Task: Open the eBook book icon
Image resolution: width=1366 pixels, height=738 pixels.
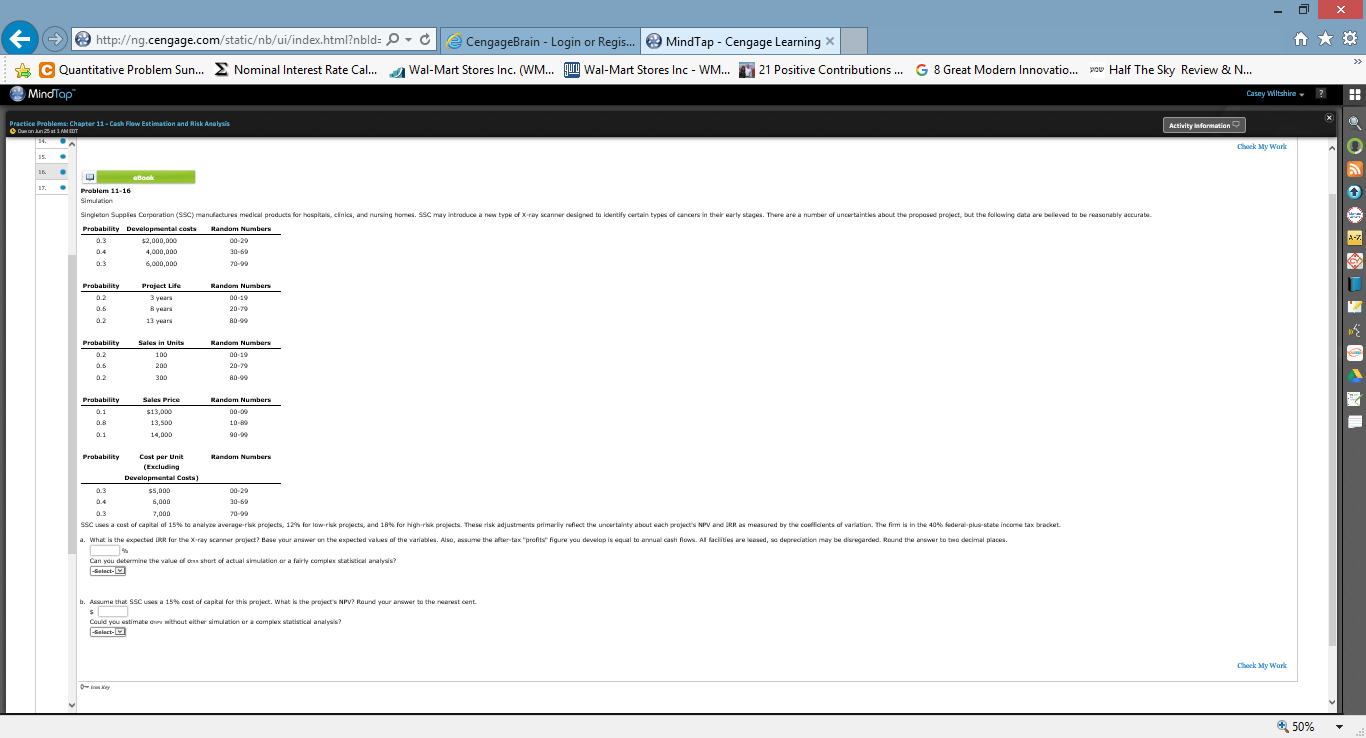Action: coord(88,177)
